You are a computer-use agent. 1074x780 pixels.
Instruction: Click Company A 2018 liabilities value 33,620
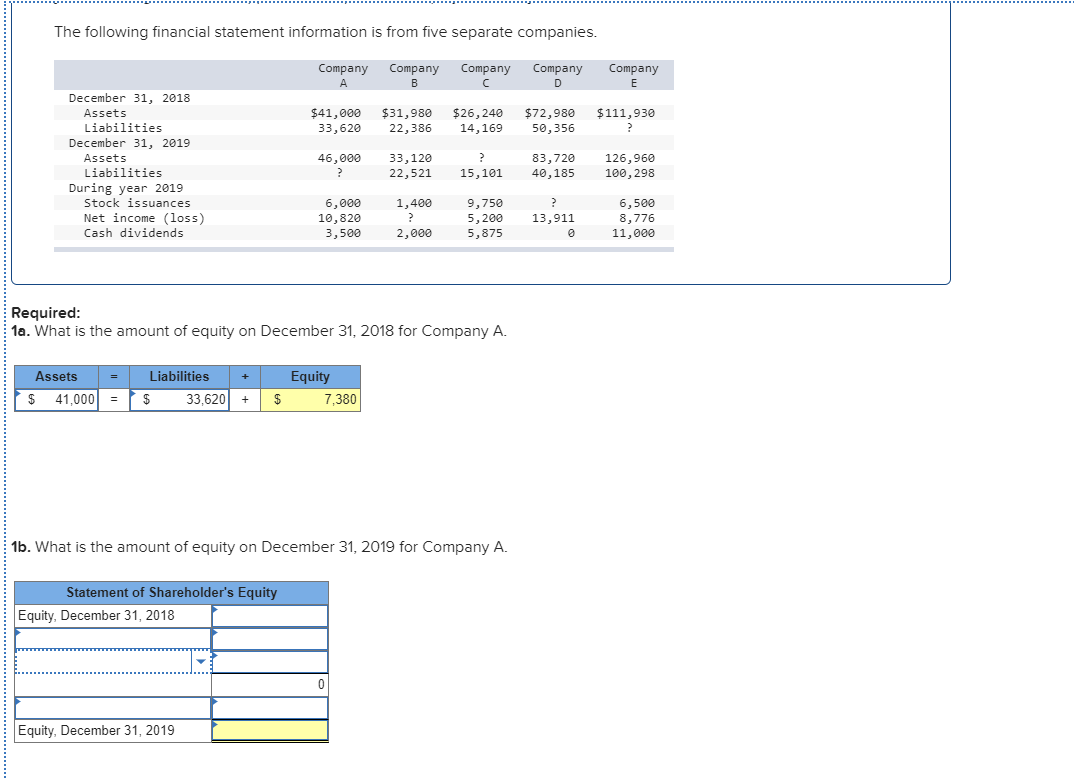coord(339,128)
